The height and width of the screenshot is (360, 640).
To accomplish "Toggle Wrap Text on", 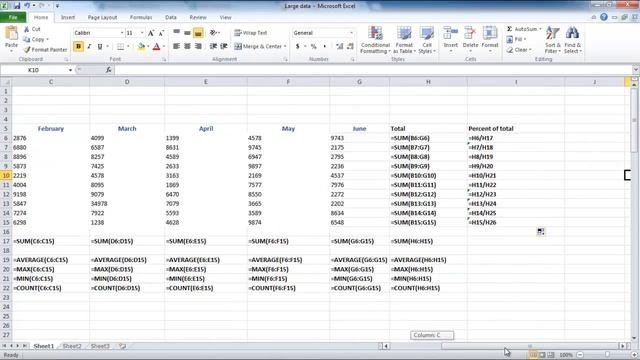I will pyautogui.click(x=251, y=33).
